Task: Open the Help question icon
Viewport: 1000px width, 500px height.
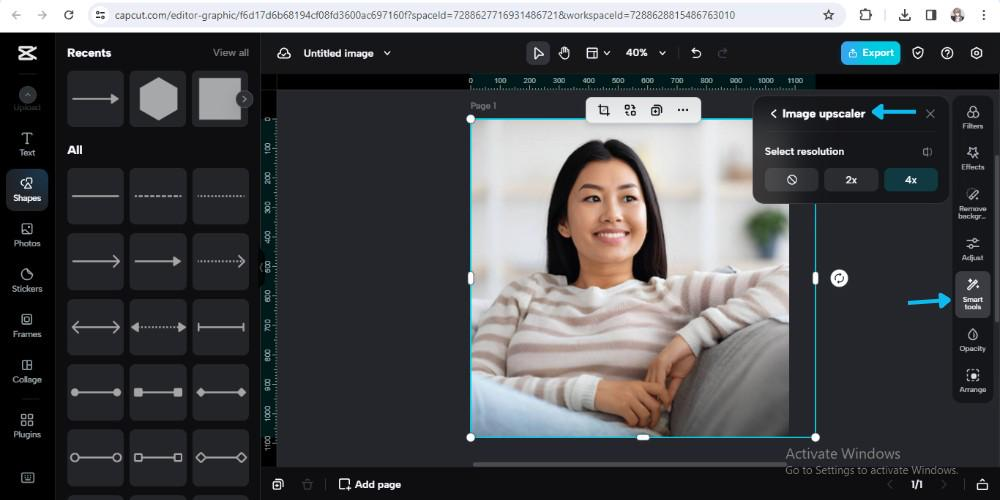Action: click(947, 53)
